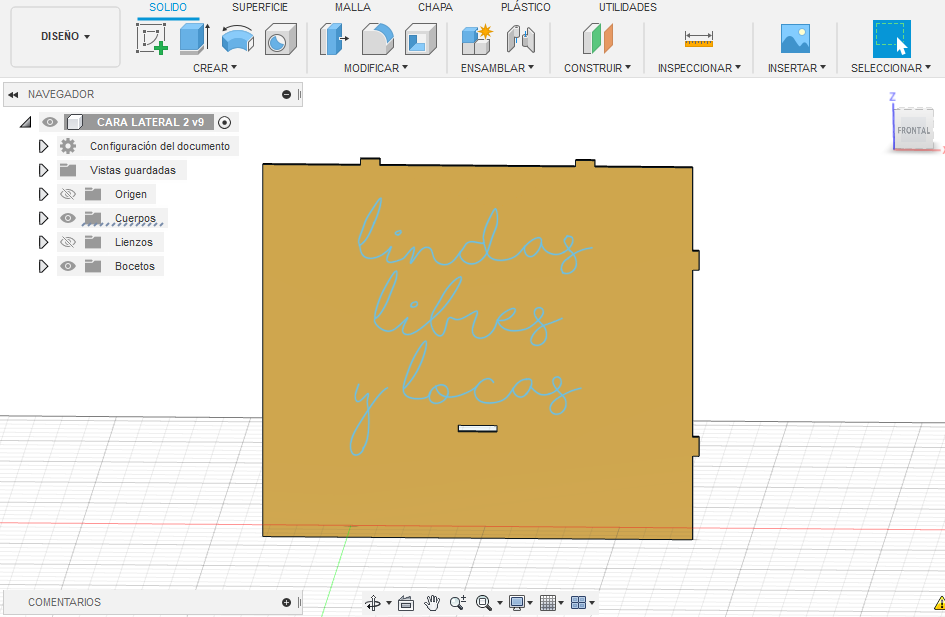Screen dimensions: 945x617
Task: Click the Grid and Snaps icon
Action: point(548,603)
